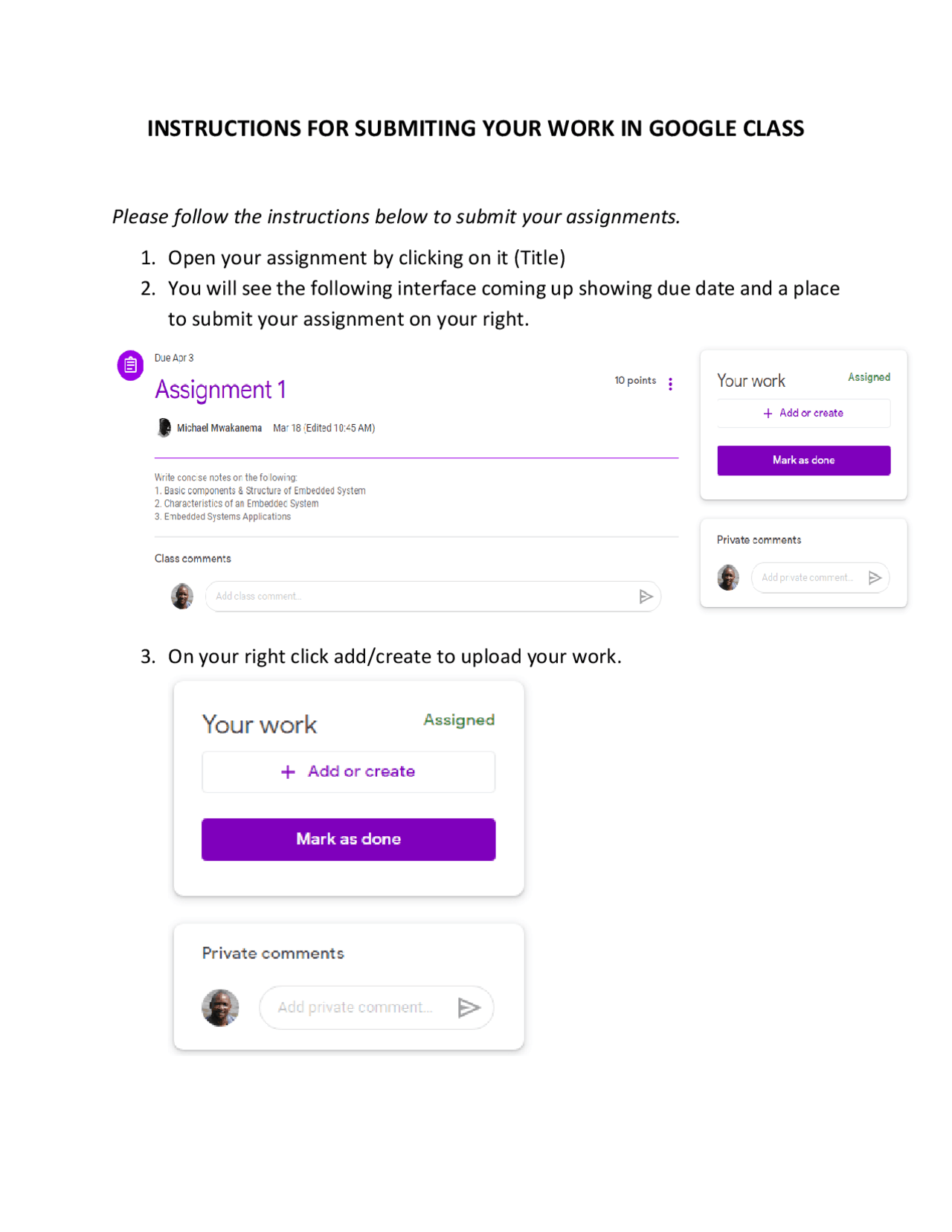Image resolution: width=952 pixels, height=1232 pixels.
Task: Click the plus icon in small Add or create
Action: 768,414
